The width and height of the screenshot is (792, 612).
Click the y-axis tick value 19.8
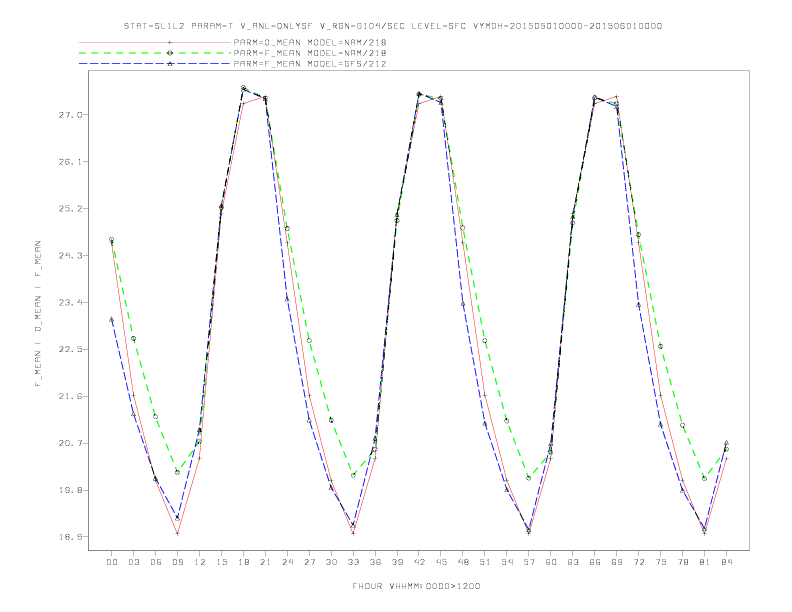(x=70, y=490)
